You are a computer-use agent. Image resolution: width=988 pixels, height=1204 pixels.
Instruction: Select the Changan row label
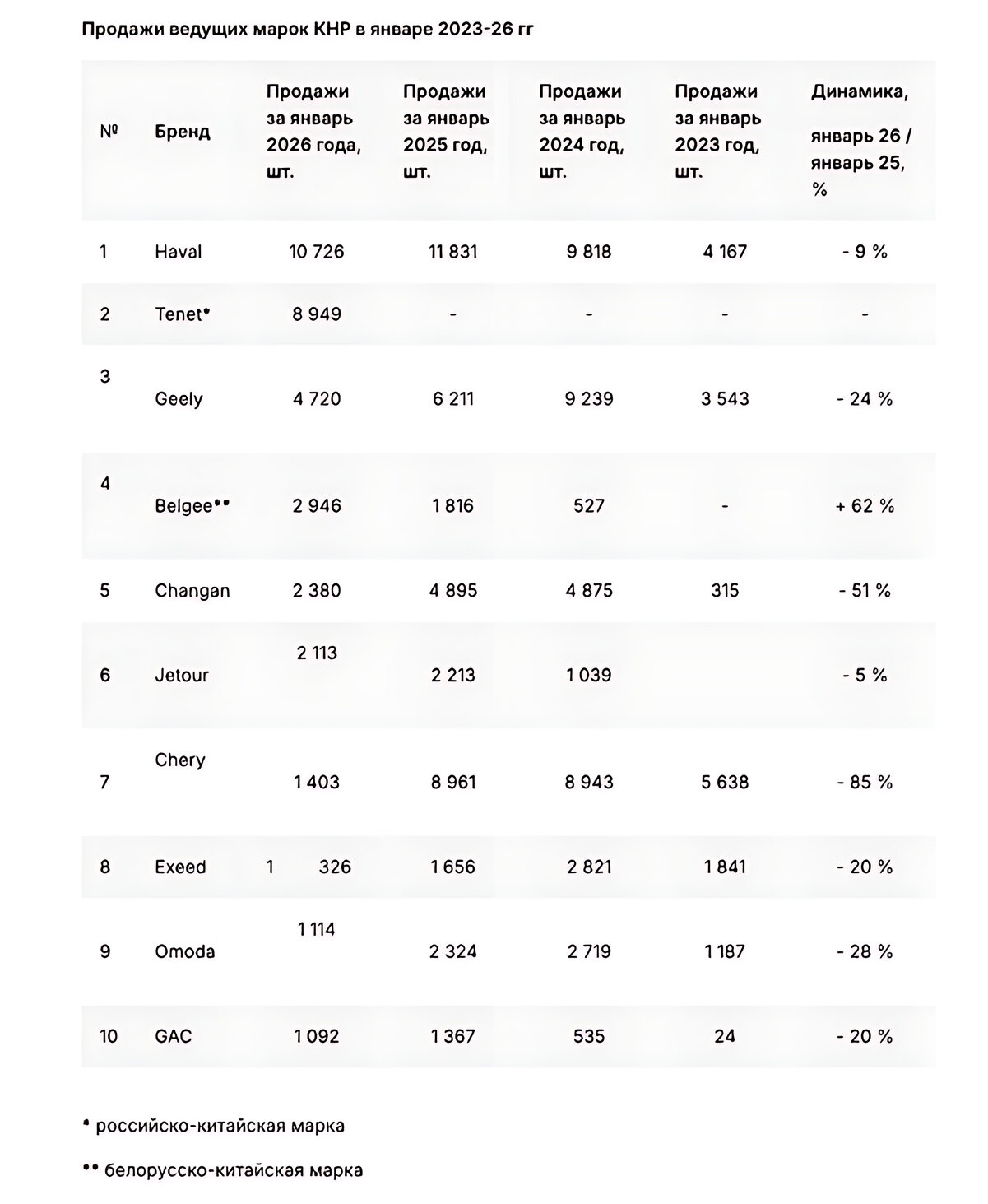pos(192,591)
